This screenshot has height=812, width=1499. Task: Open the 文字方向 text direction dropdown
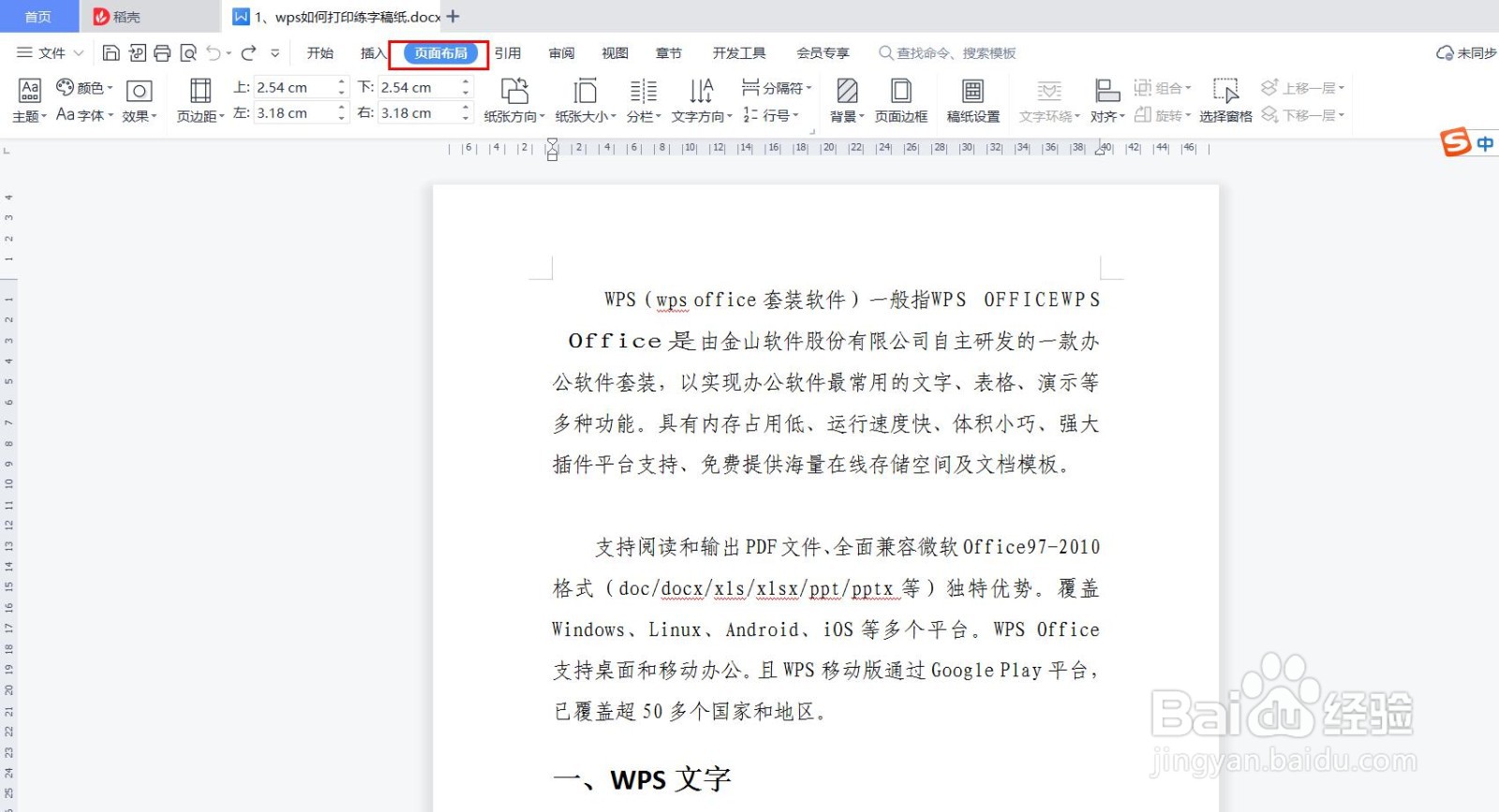coord(702,101)
